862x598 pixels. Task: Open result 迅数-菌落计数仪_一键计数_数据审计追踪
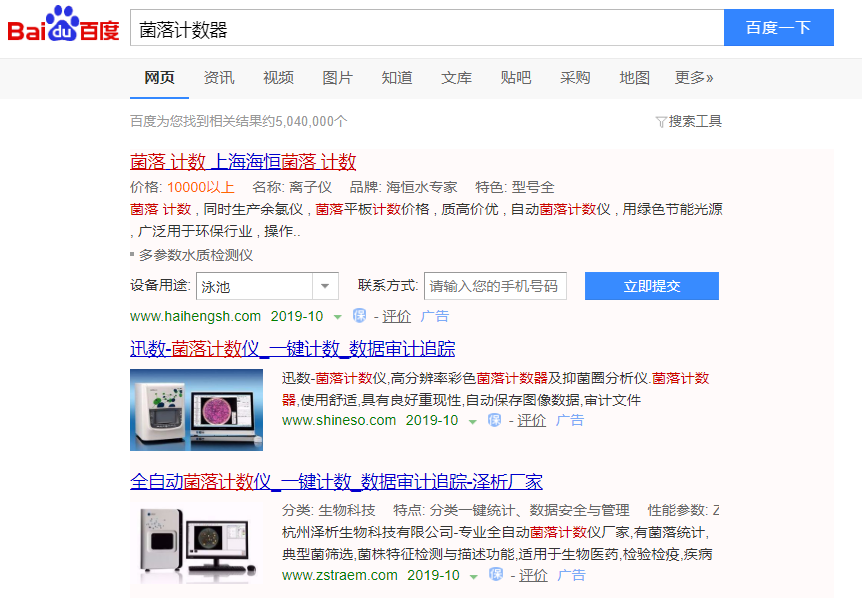[x=292, y=349]
